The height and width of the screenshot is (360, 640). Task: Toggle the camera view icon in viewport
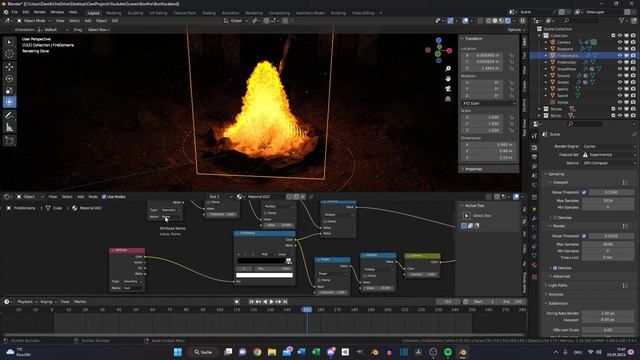[x=448, y=89]
